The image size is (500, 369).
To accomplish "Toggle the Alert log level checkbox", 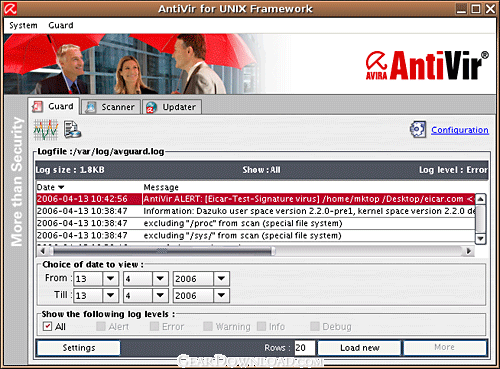I will [x=101, y=326].
